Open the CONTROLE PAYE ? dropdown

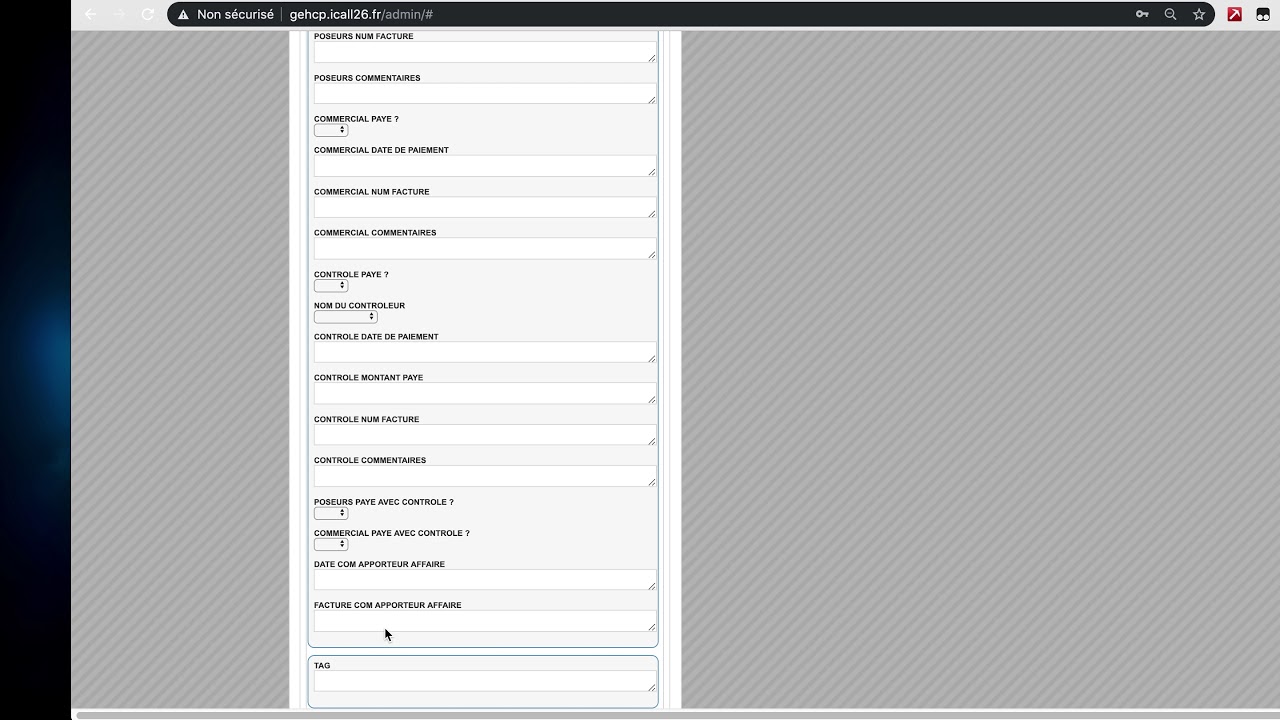(x=331, y=285)
